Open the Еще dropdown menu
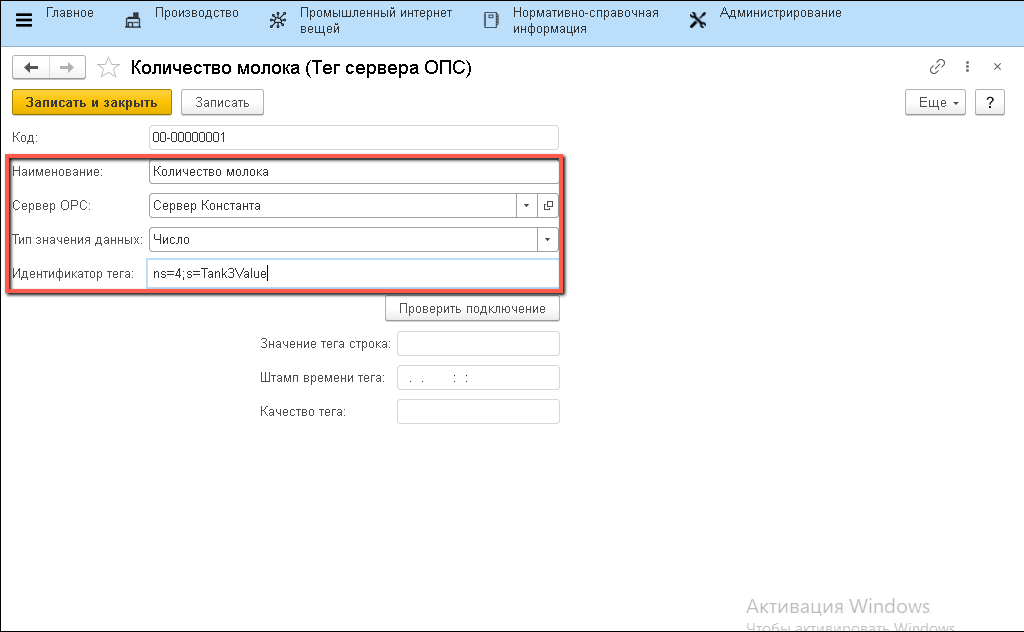This screenshot has width=1024, height=632. click(x=935, y=102)
